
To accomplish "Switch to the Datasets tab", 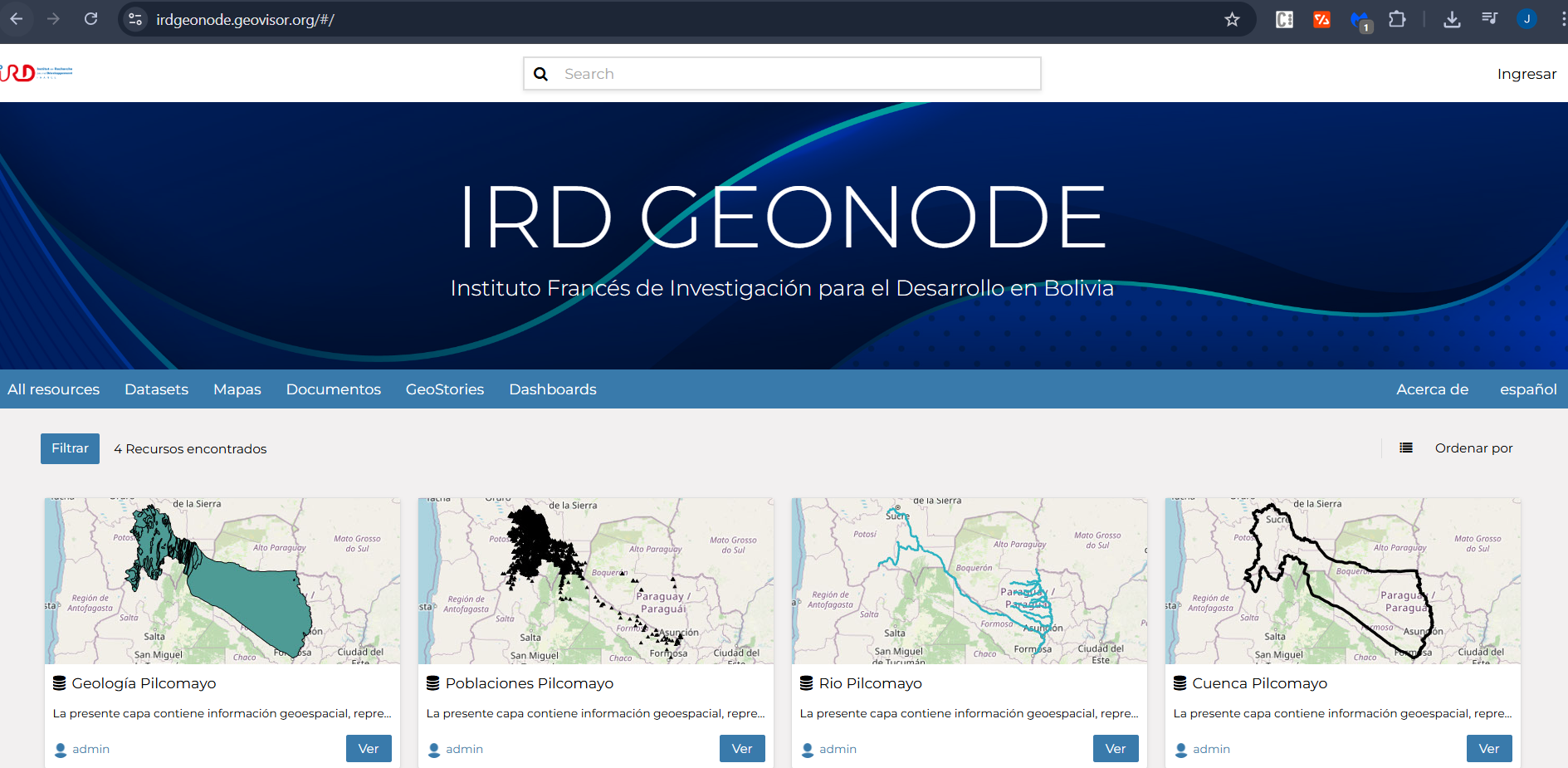I will [x=156, y=389].
